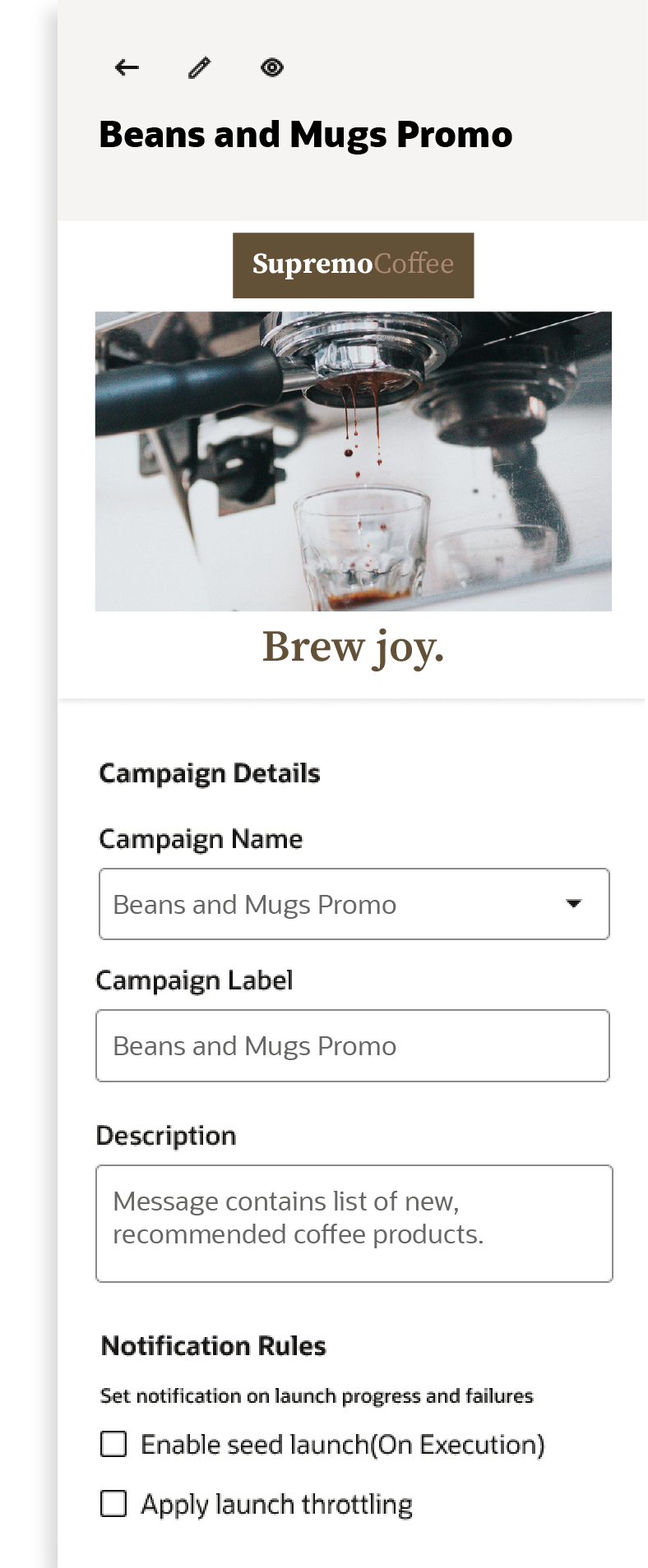Click the eye preview icon
648x1568 pixels.
[272, 67]
